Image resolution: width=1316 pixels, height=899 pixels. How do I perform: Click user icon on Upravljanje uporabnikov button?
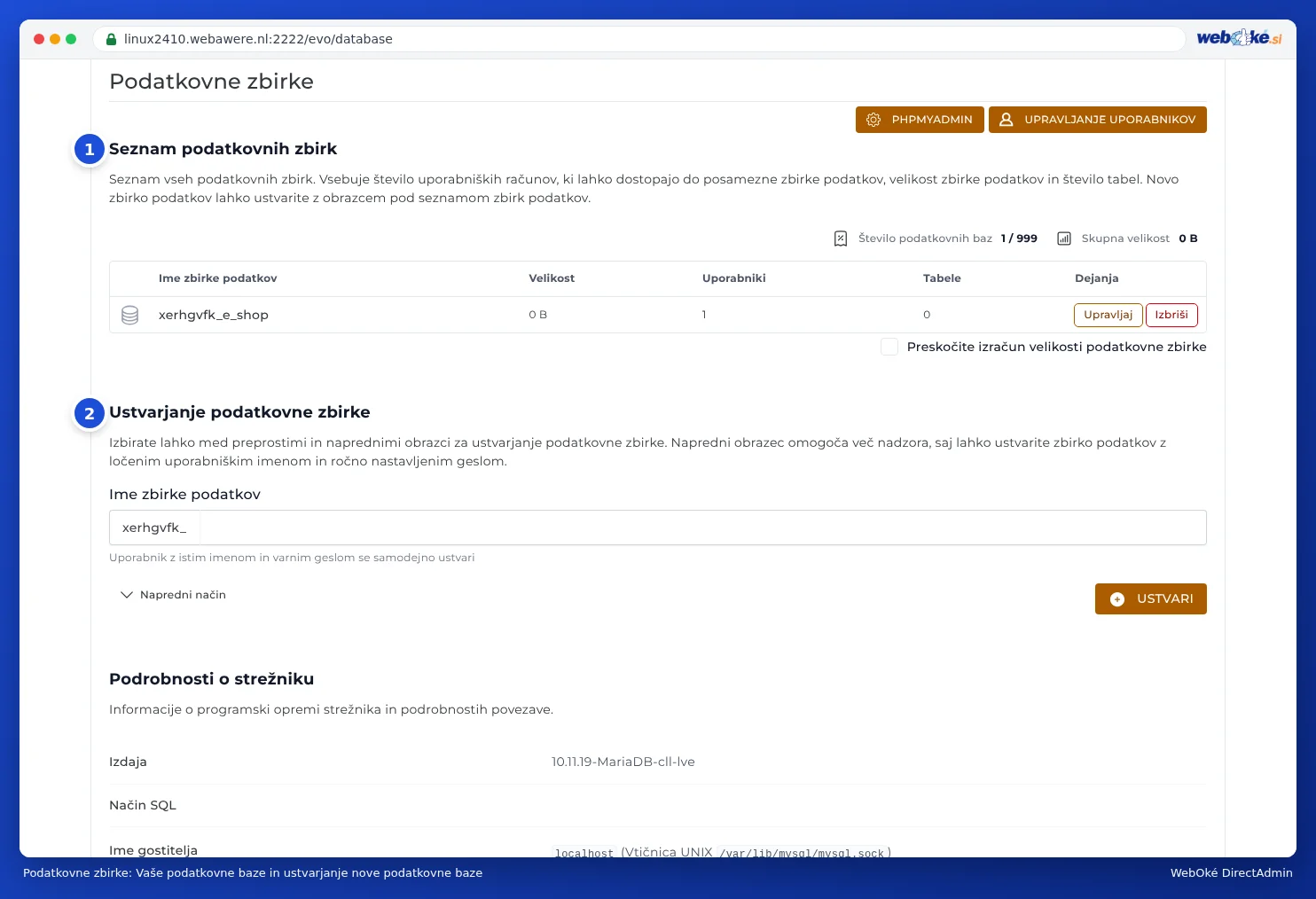[x=1007, y=120]
